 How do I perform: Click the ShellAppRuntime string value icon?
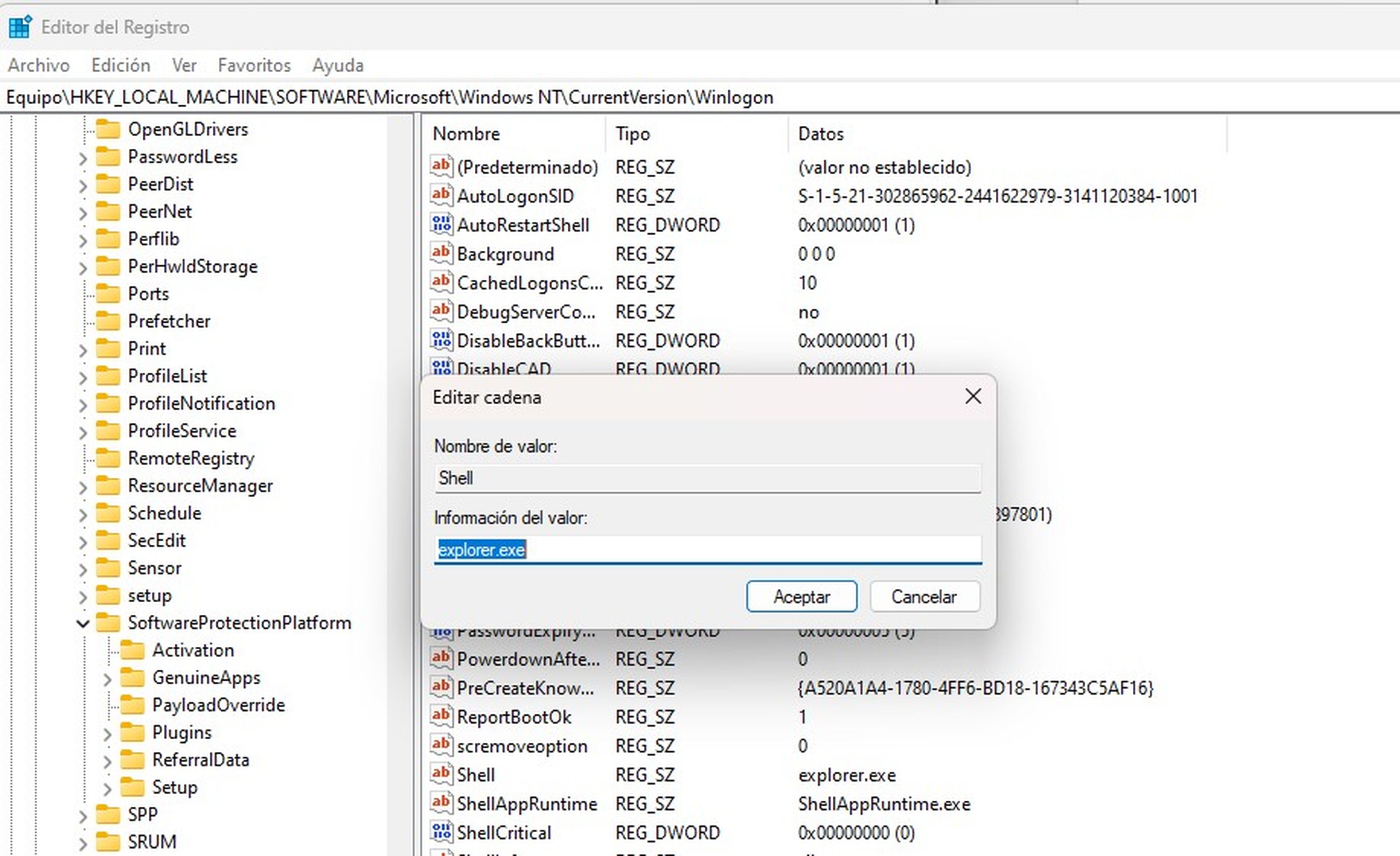441,803
